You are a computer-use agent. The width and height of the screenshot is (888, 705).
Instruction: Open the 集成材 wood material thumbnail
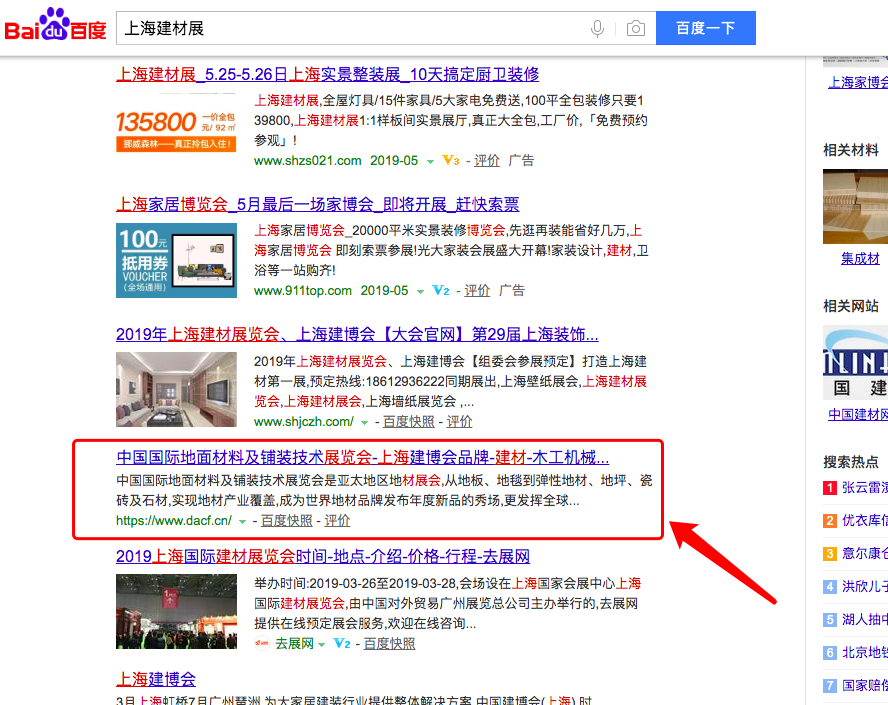[x=855, y=207]
